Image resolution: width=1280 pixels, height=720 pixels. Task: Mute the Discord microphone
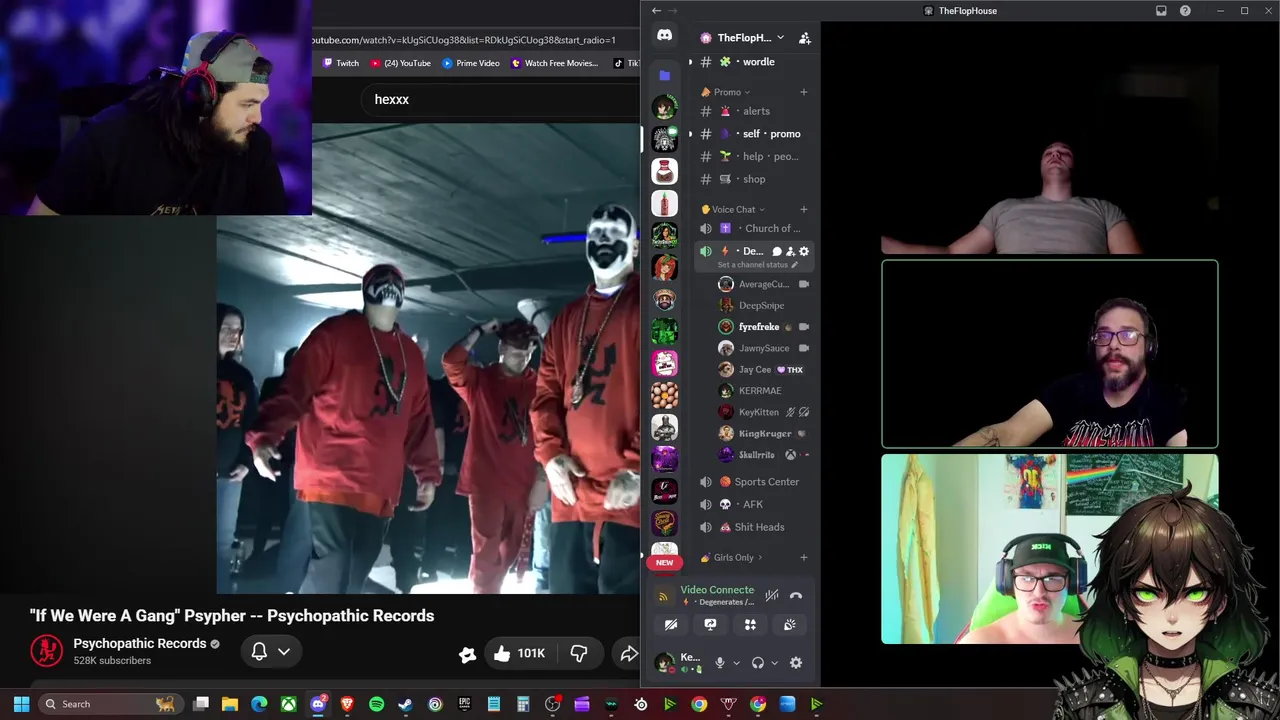[x=719, y=663]
